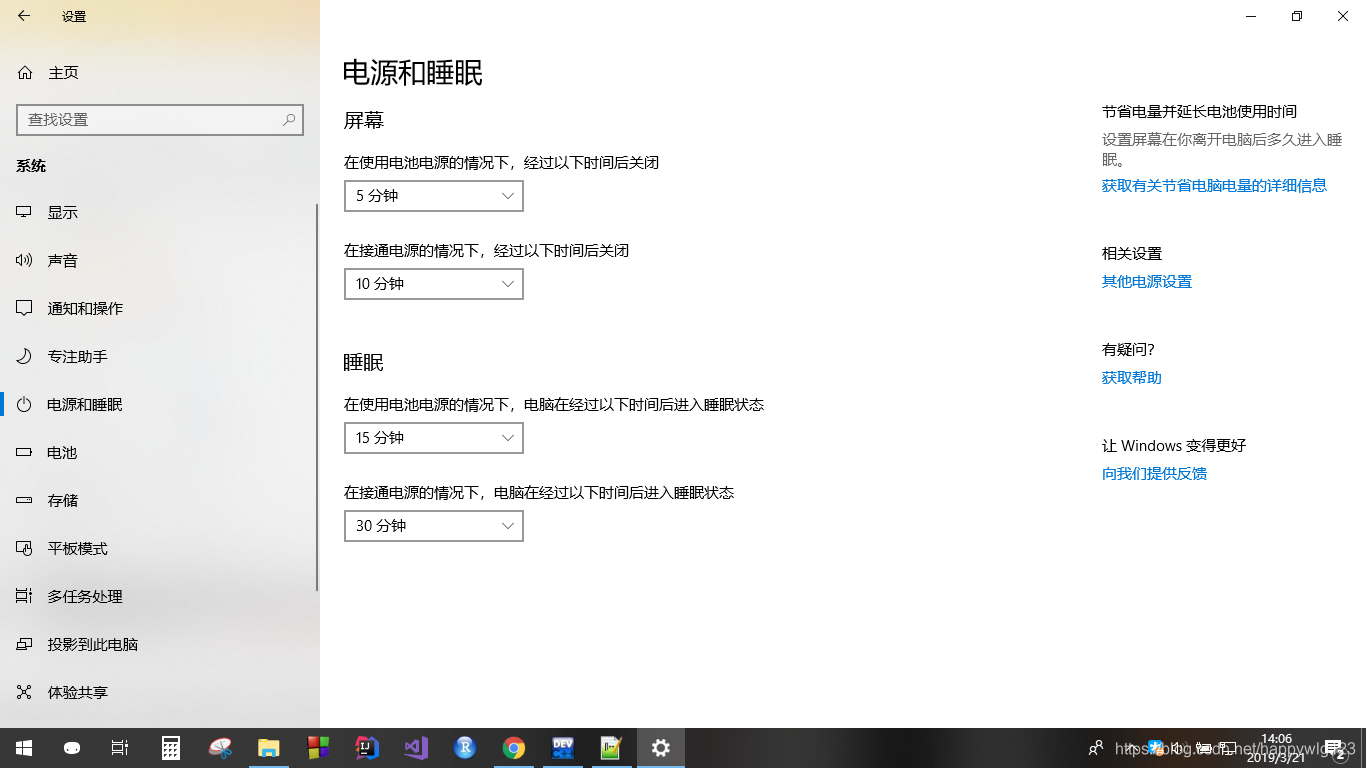Open the plugged-in screen timeout dropdown showing 10 minutes
1366x768 pixels.
coord(433,283)
